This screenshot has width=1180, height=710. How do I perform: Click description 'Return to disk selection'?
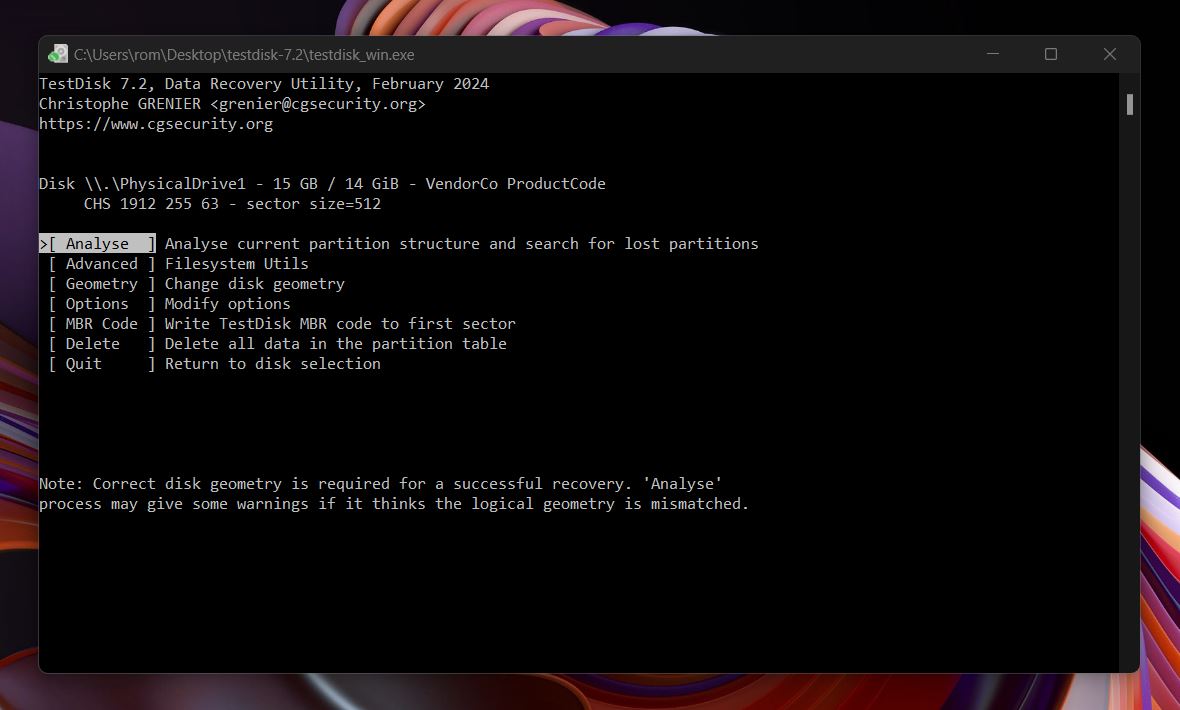coord(272,364)
